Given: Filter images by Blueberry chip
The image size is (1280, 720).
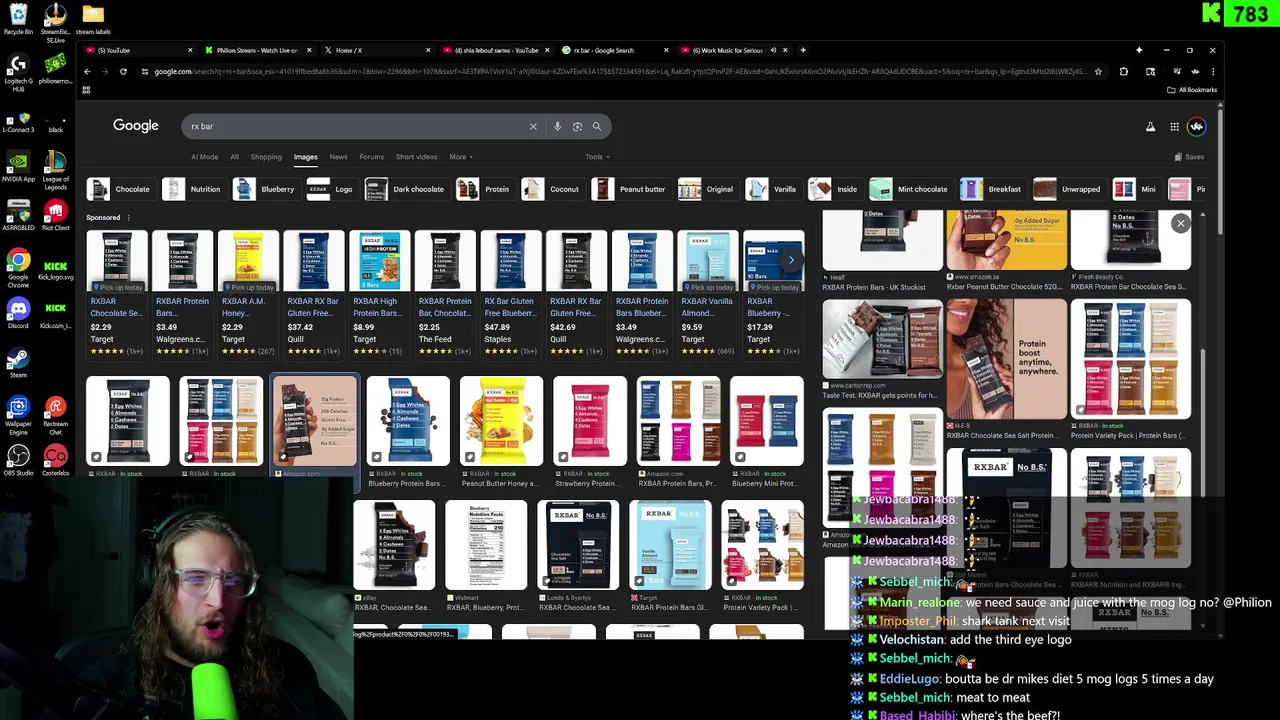Looking at the screenshot, I should pos(265,189).
